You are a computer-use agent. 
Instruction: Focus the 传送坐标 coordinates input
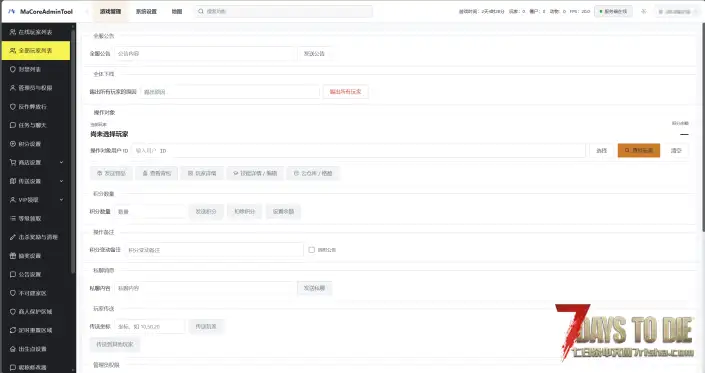[x=150, y=326]
